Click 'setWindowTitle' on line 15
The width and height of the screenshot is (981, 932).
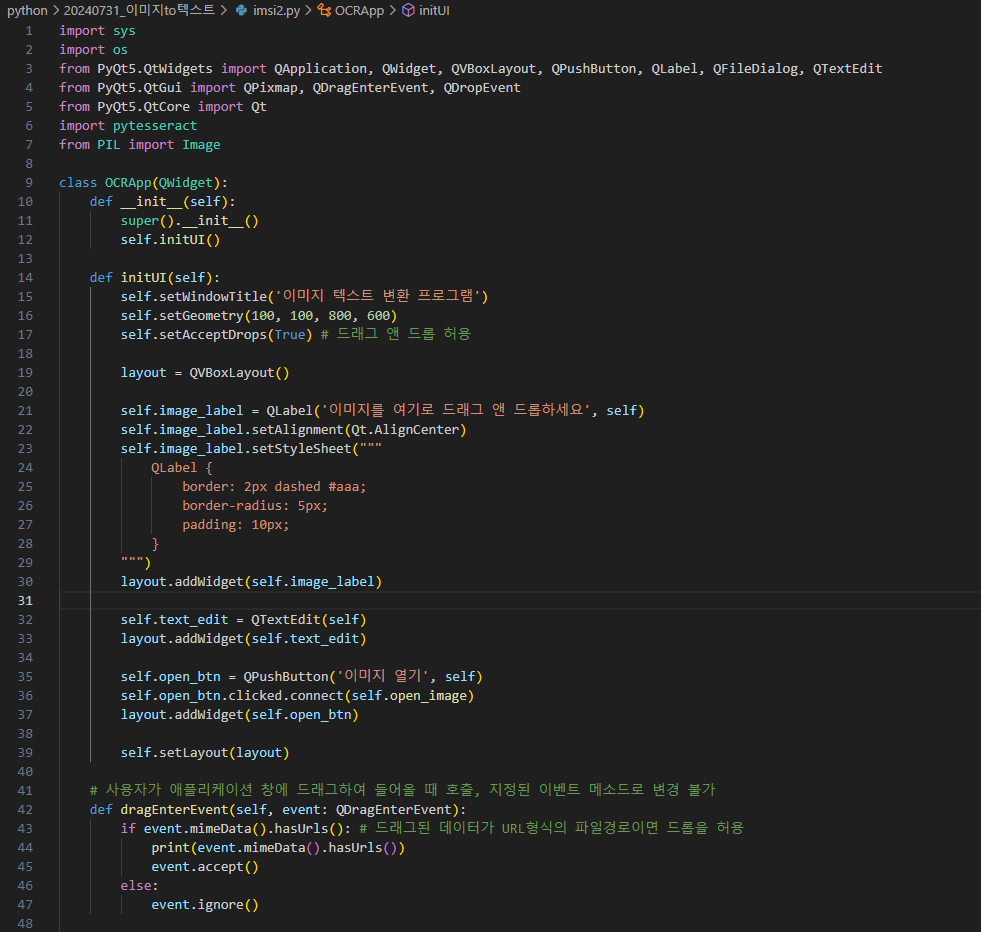[213, 296]
